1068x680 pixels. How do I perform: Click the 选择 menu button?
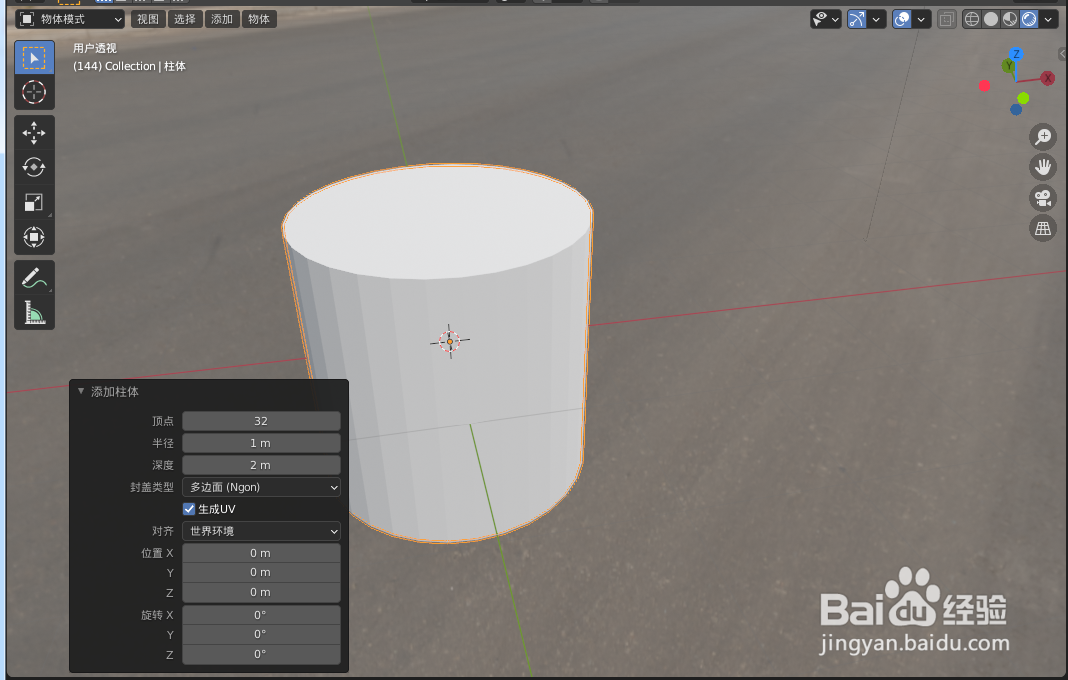pos(185,18)
